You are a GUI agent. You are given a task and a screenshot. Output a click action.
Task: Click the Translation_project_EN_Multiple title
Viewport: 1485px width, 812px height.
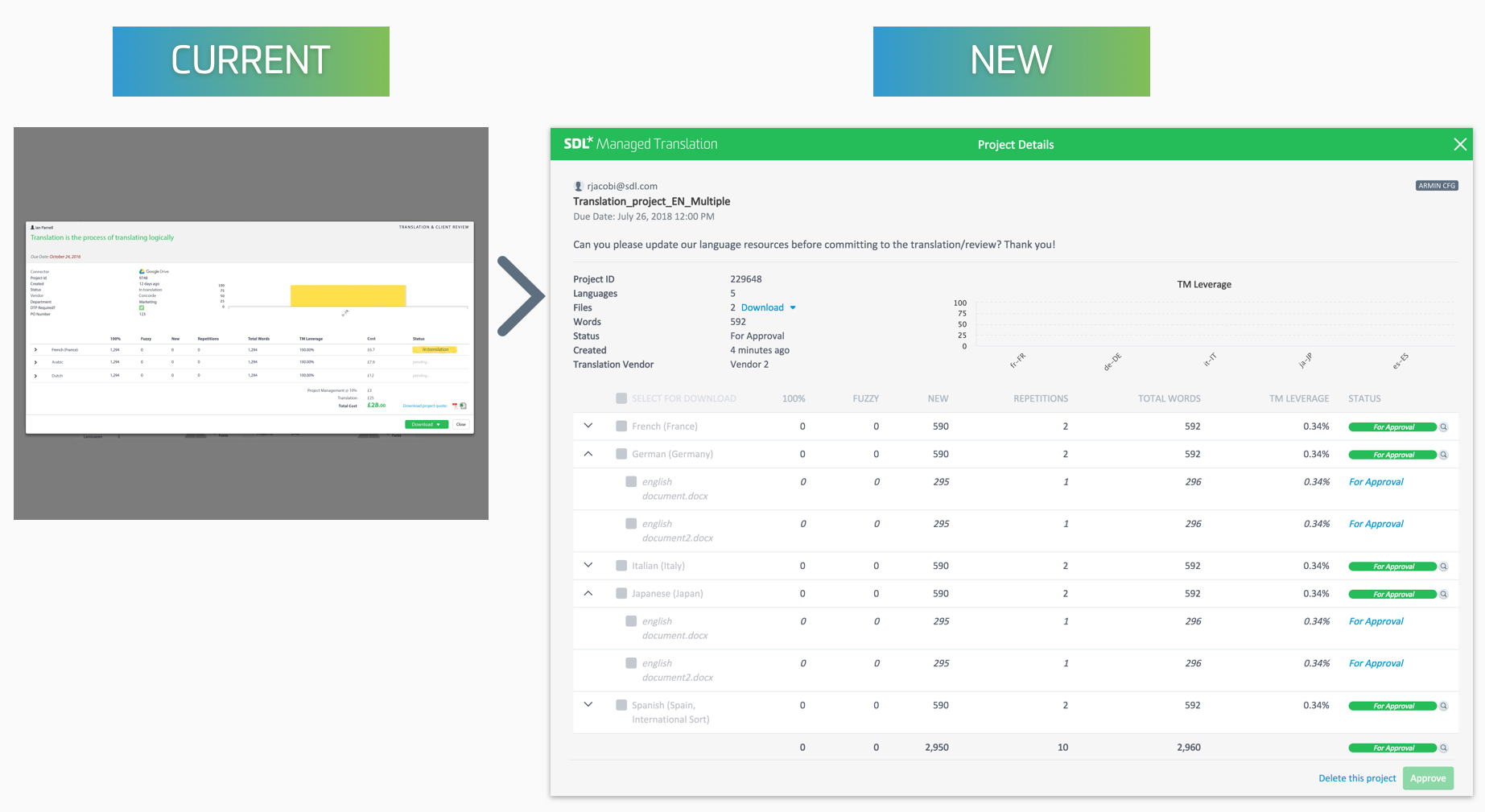point(652,201)
